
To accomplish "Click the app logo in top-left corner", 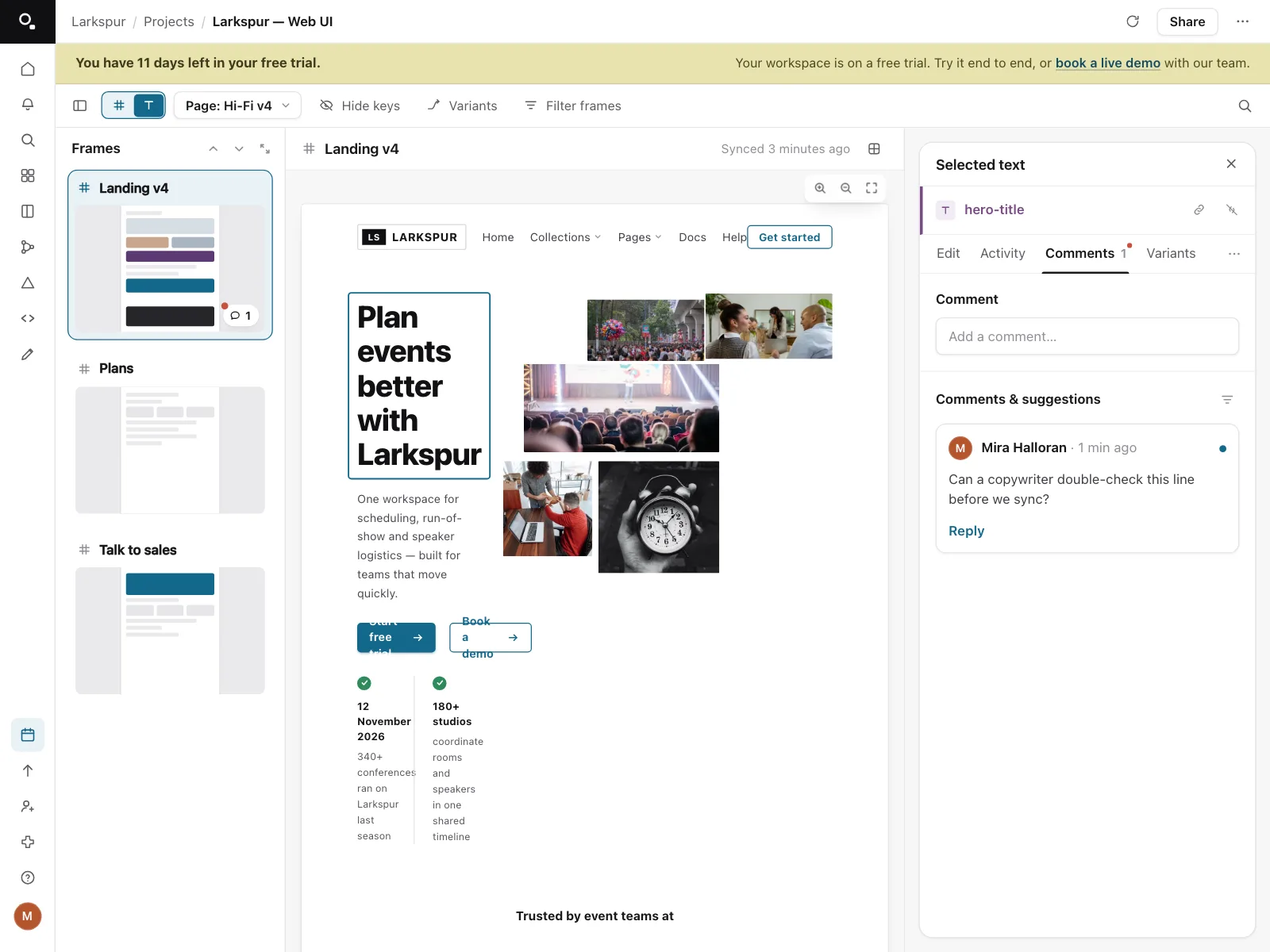I will coord(28,21).
